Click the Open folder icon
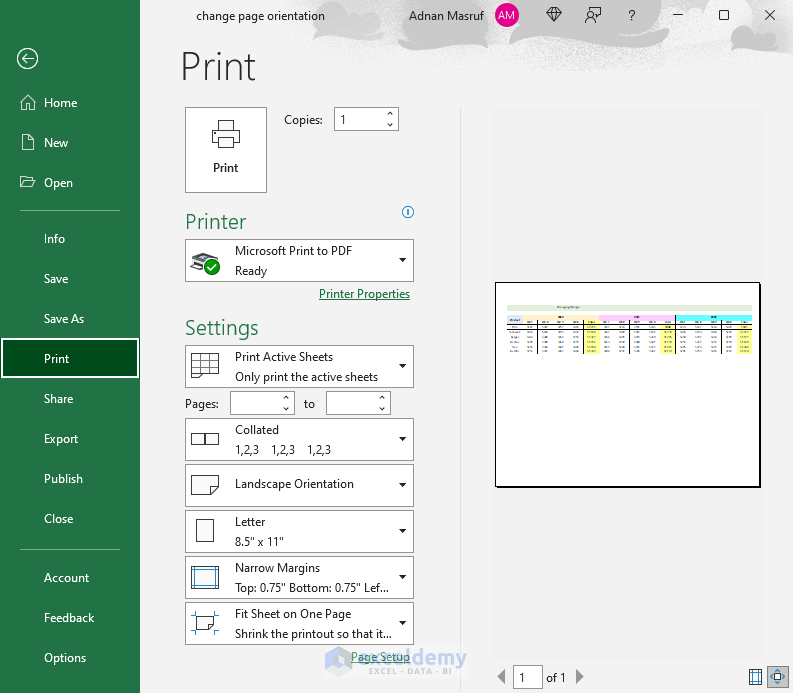 click(27, 182)
